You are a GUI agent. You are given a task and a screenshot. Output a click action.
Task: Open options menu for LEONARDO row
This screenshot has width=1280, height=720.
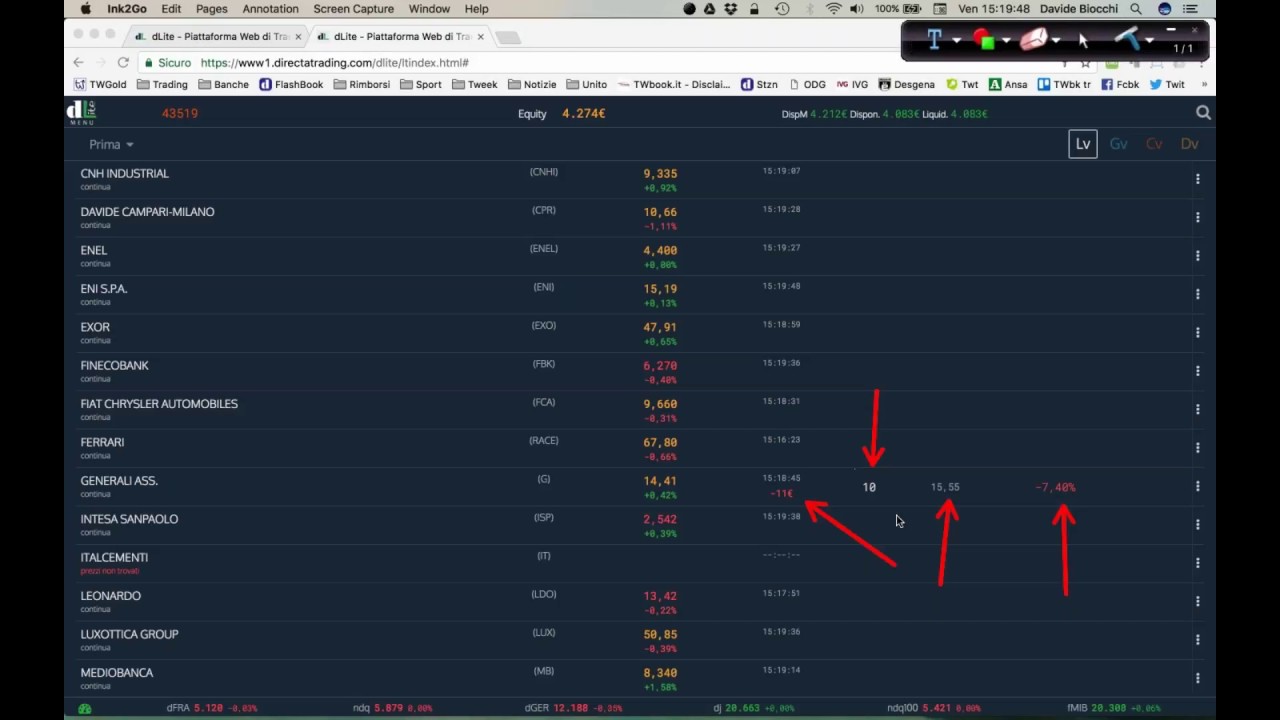pyautogui.click(x=1197, y=601)
